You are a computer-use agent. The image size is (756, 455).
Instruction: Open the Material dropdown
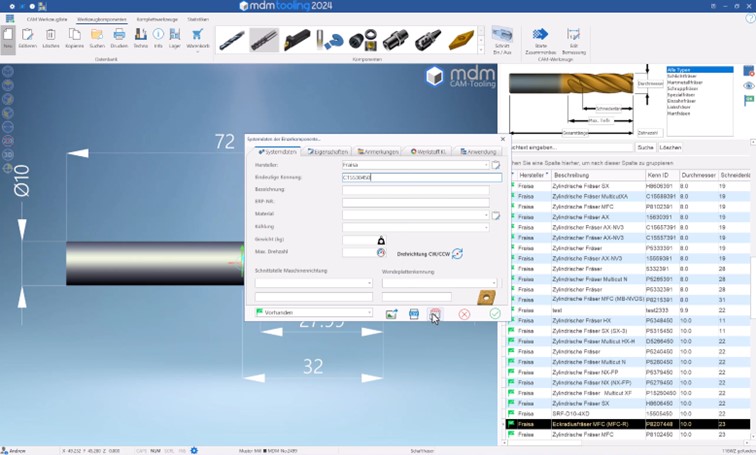486,215
